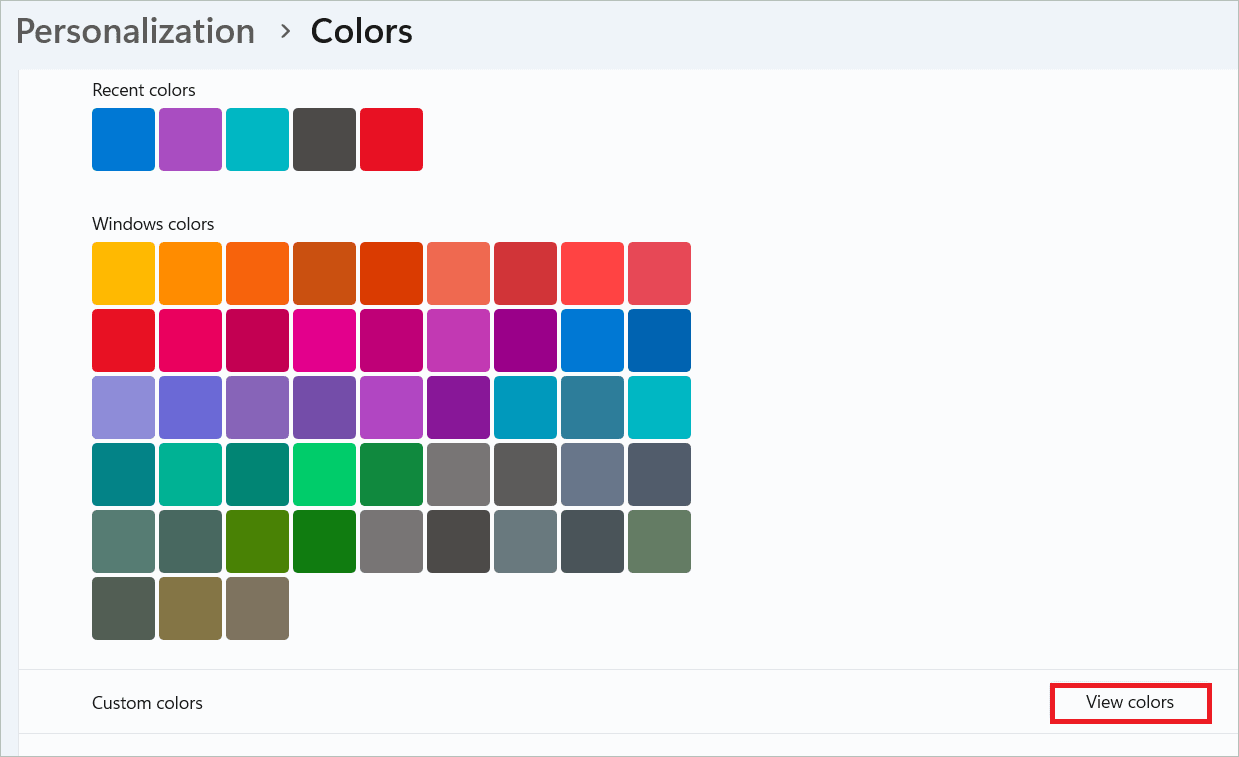Image resolution: width=1239 pixels, height=757 pixels.
Task: Pick the olive brown swatch in last row
Action: (x=190, y=608)
